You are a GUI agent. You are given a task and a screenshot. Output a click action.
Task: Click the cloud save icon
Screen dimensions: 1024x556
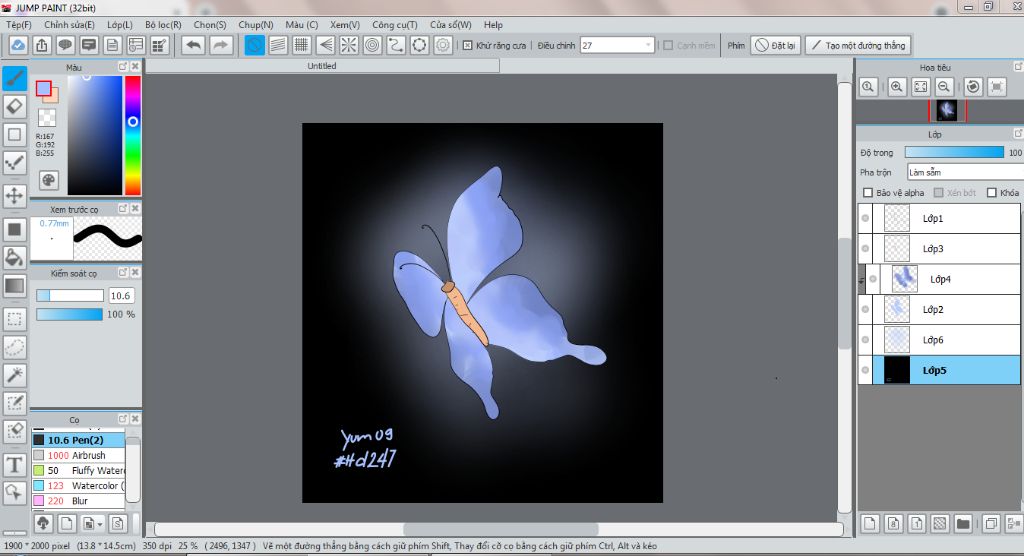[x=18, y=45]
